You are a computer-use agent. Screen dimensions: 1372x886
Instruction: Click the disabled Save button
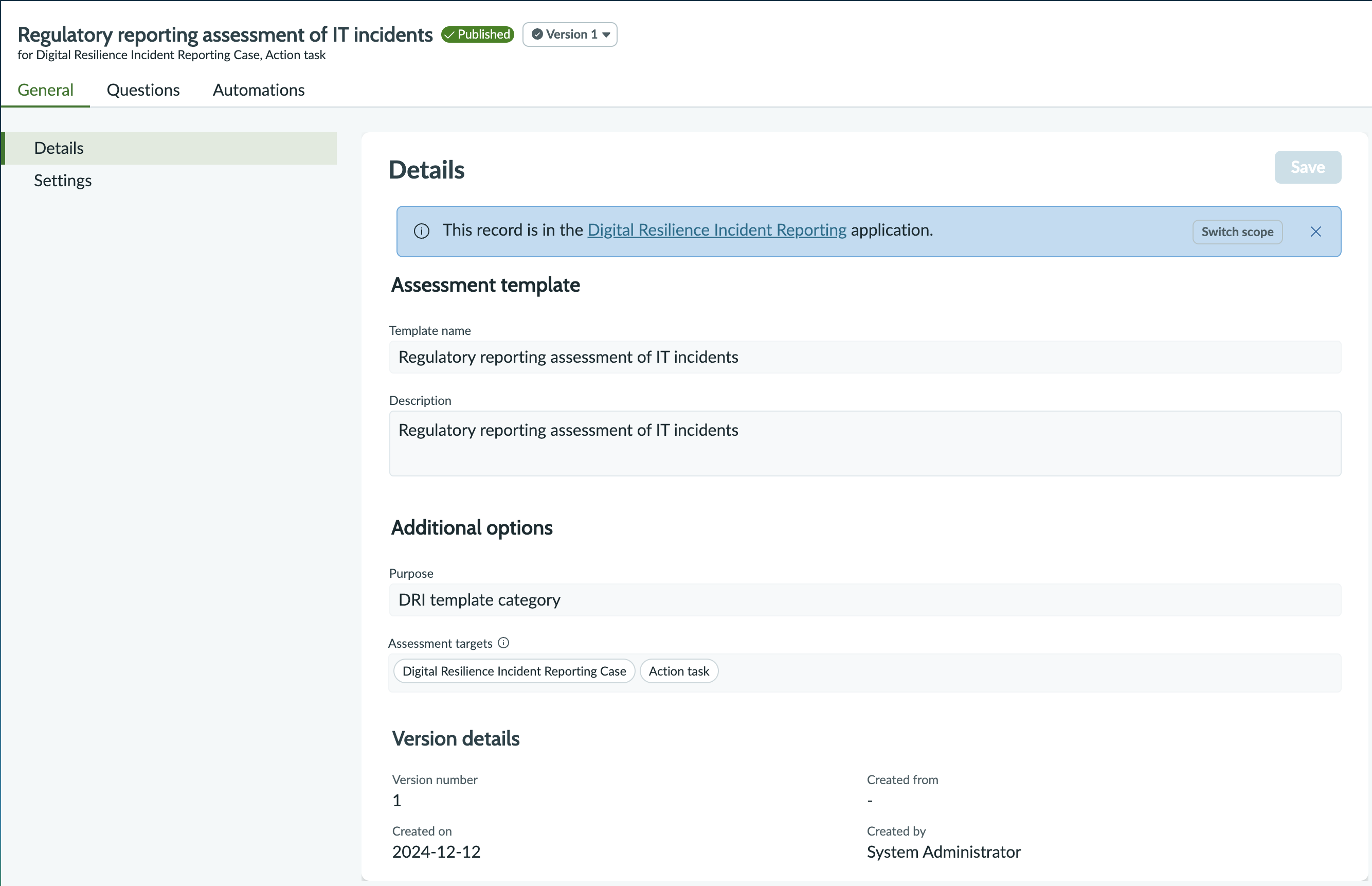tap(1308, 167)
